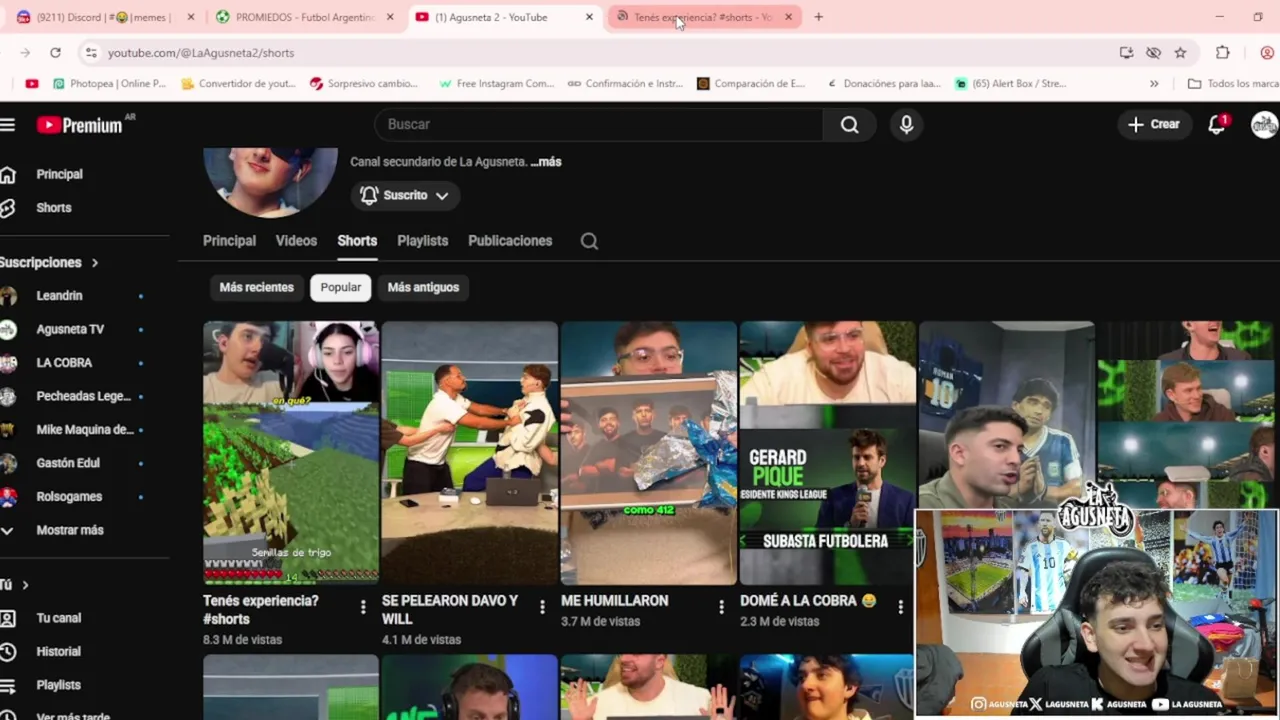
Task: Click the Crear button
Action: (x=1154, y=124)
